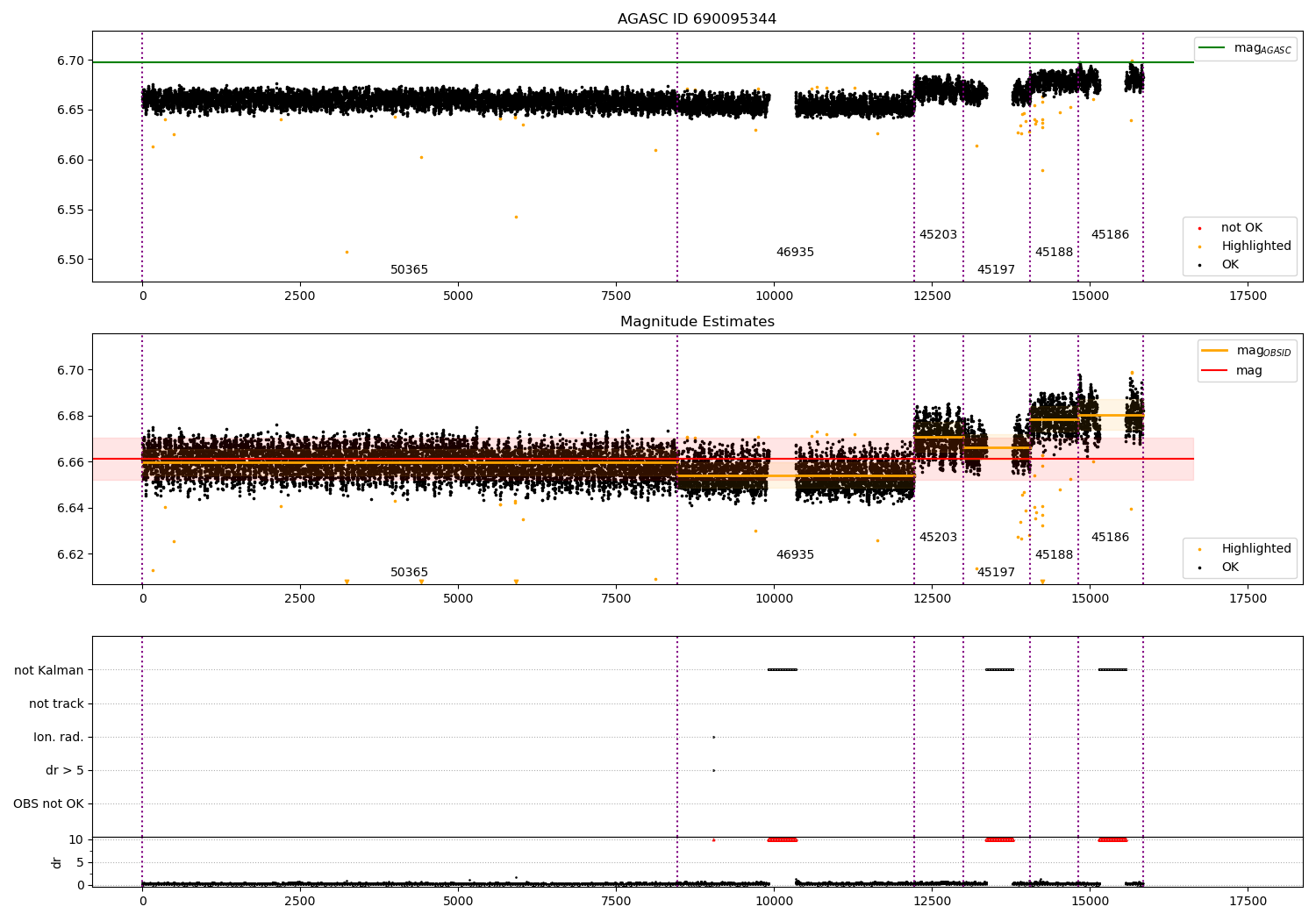
Task: Click the 6.64 y-axis tick label
Action: pos(71,508)
